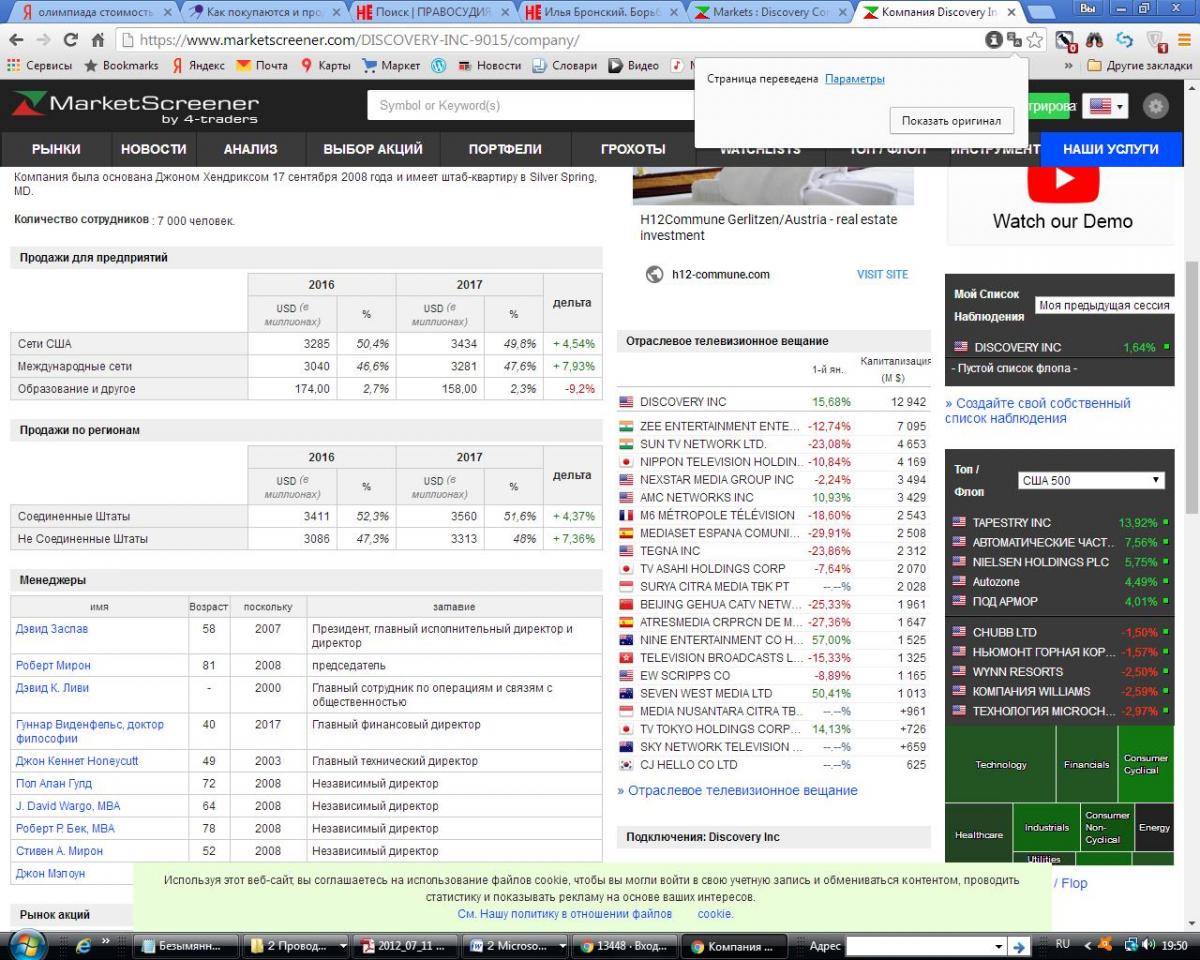
Task: Open the H12Commune real estate ad image
Action: point(773,185)
